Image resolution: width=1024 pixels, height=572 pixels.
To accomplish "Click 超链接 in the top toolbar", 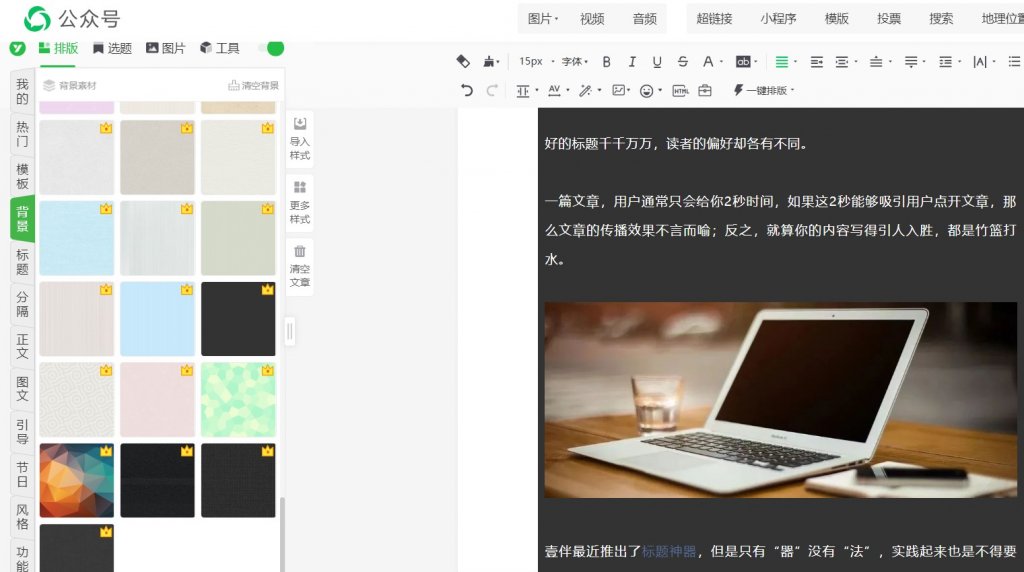I will tap(714, 19).
